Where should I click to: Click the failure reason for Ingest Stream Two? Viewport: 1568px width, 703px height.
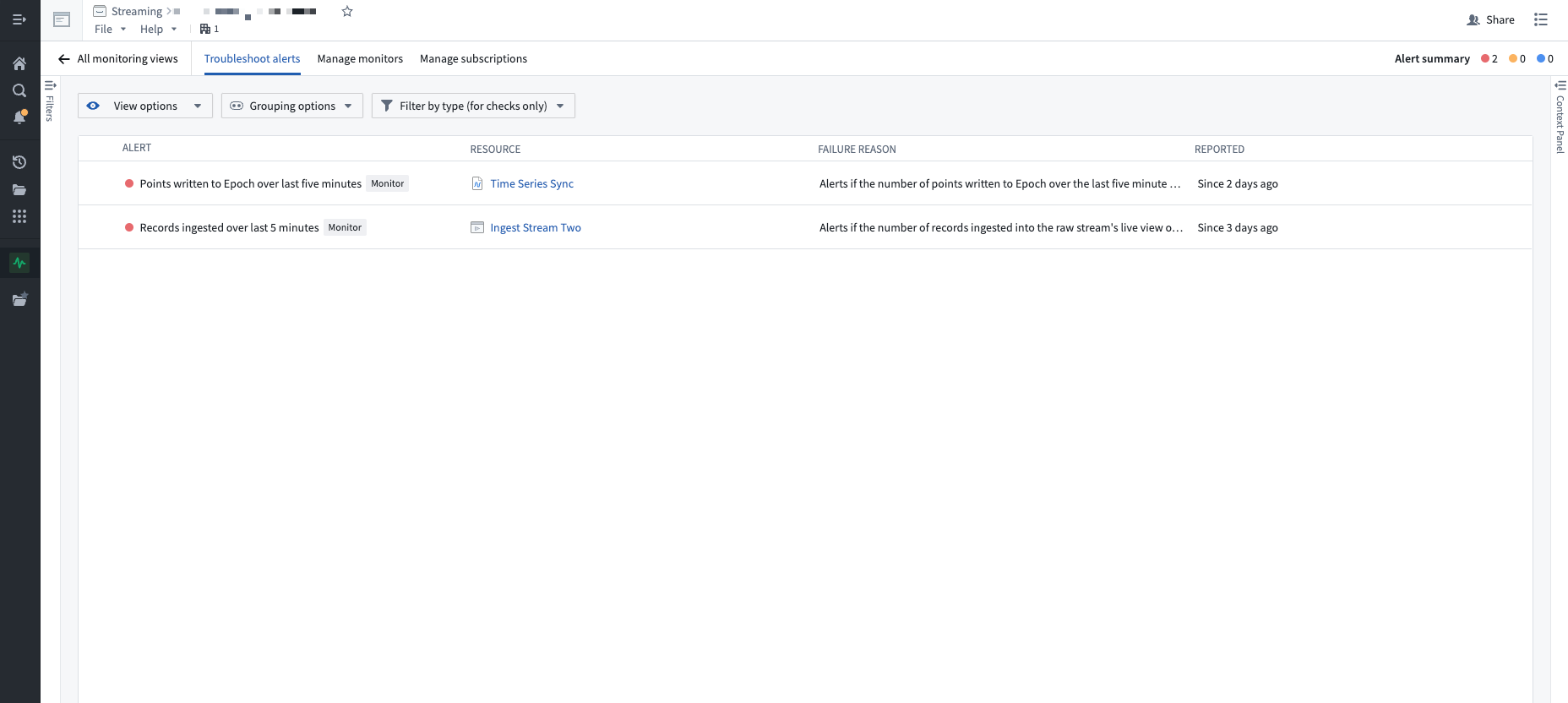click(1000, 227)
